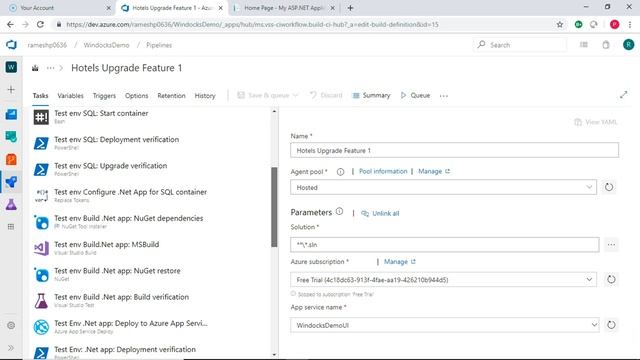Image resolution: width=640 pixels, height=360 pixels.
Task: Open the Azure subscription Free Trial dropdown
Action: (x=443, y=280)
